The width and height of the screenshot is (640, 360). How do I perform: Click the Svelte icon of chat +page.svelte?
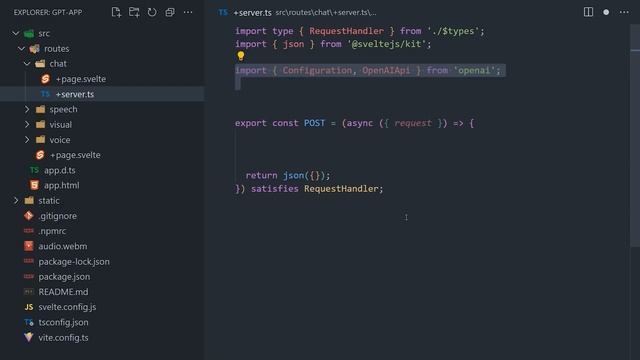tap(45, 79)
